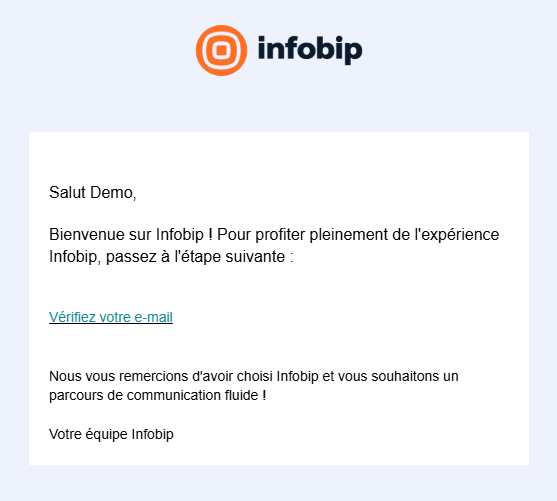Click the word e-mail in the link
Image resolution: width=557 pixels, height=501 pixels.
153,317
